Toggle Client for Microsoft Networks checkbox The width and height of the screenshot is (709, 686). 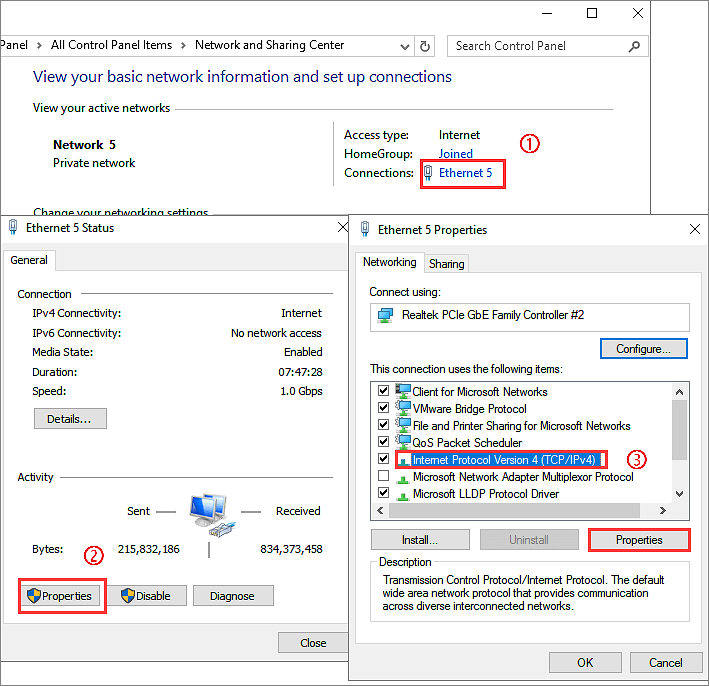pyautogui.click(x=383, y=392)
